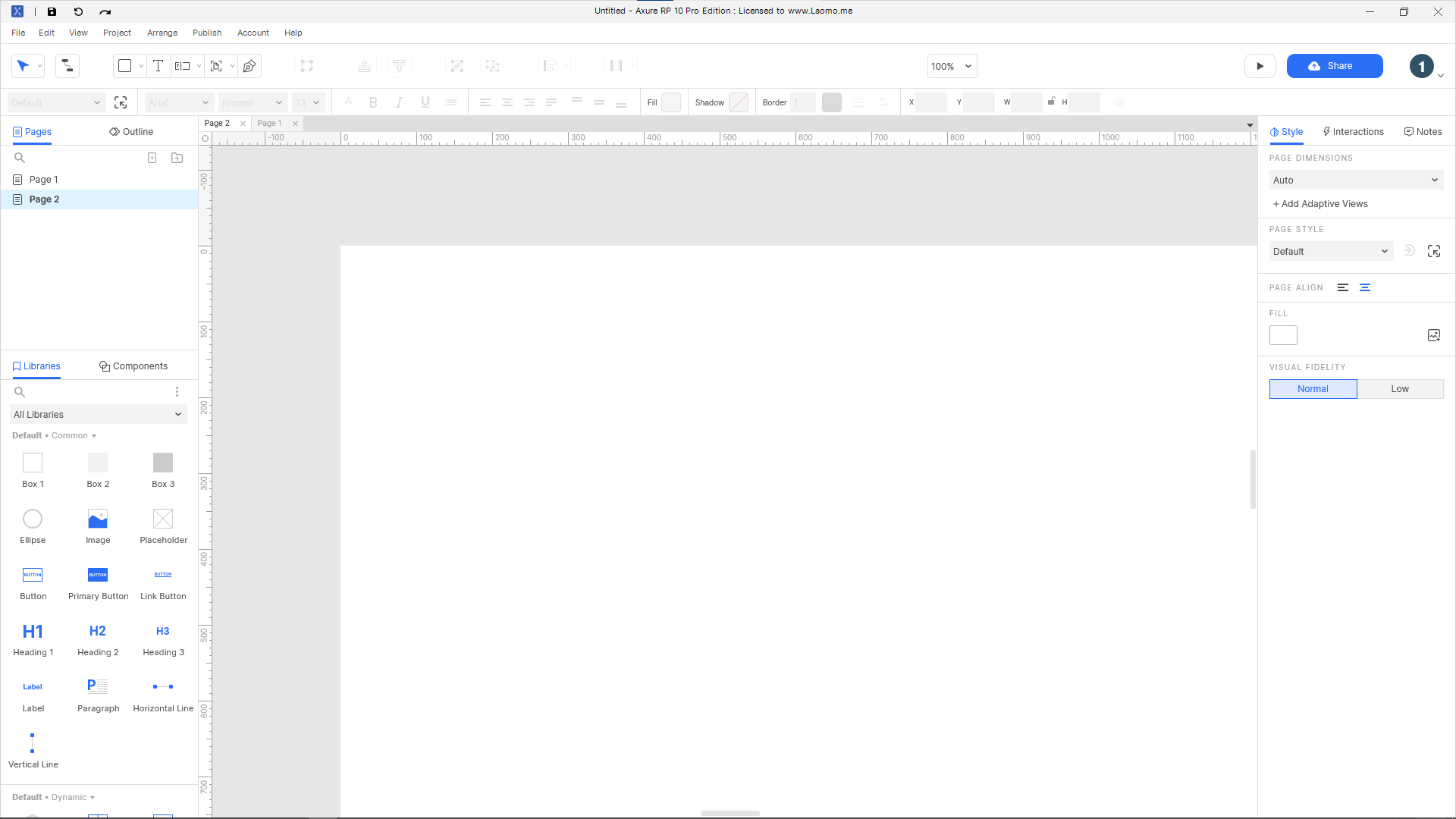
Task: Open the page Fill color swatch
Action: [x=1283, y=335]
